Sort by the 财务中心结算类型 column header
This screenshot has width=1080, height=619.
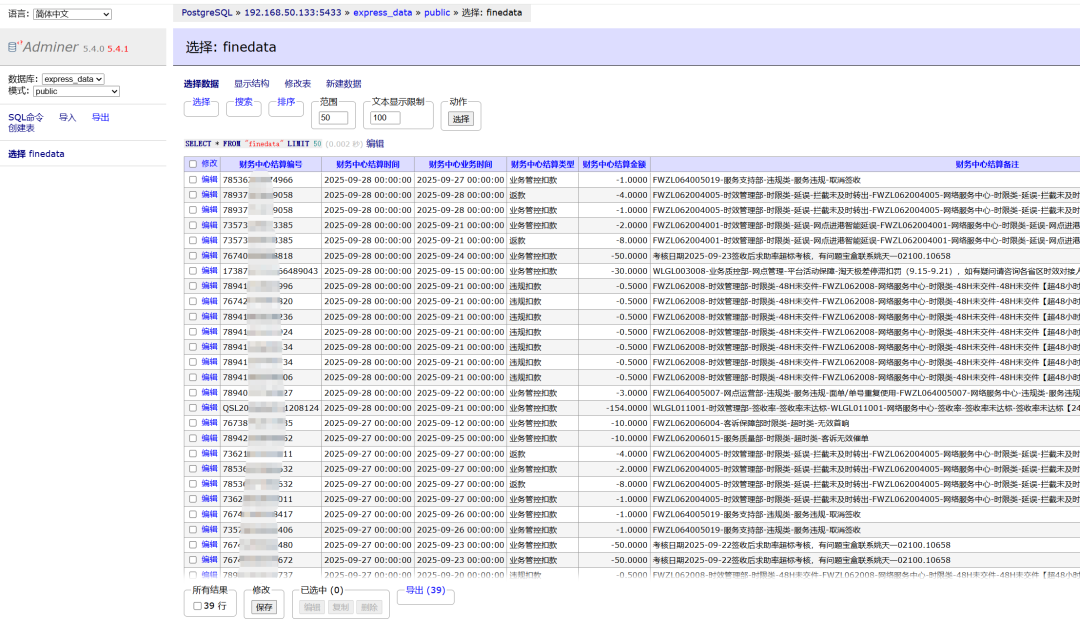coord(543,165)
